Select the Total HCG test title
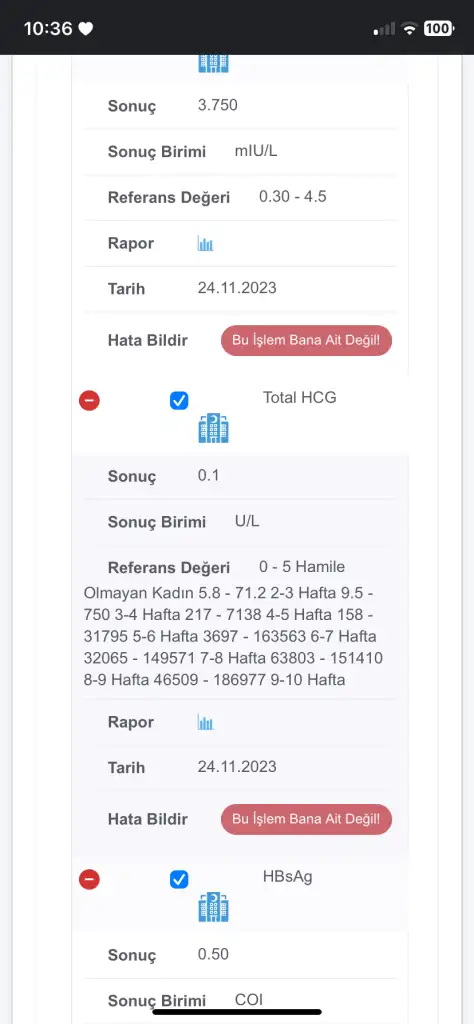The image size is (474, 1024). pyautogui.click(x=300, y=397)
